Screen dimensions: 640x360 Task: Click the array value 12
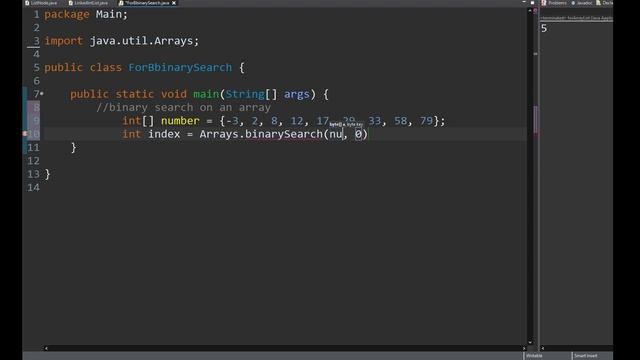click(297, 121)
